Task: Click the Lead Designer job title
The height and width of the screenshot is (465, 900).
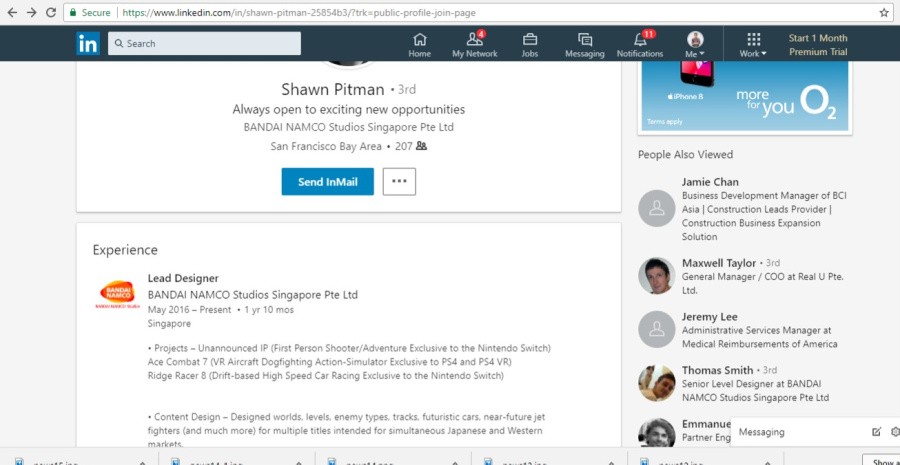Action: point(183,278)
